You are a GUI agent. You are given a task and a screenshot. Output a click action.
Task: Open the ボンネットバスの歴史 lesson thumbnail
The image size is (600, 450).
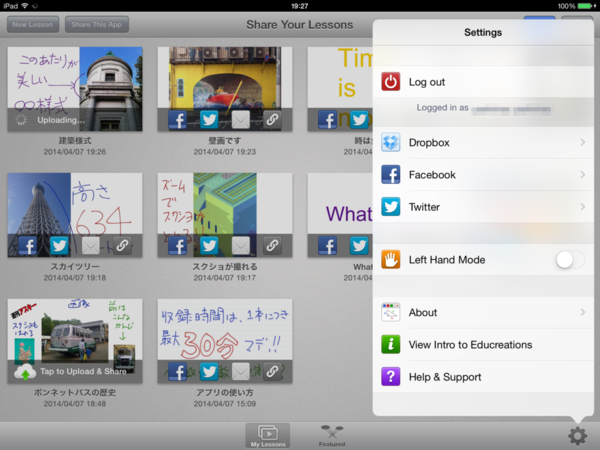click(x=75, y=341)
